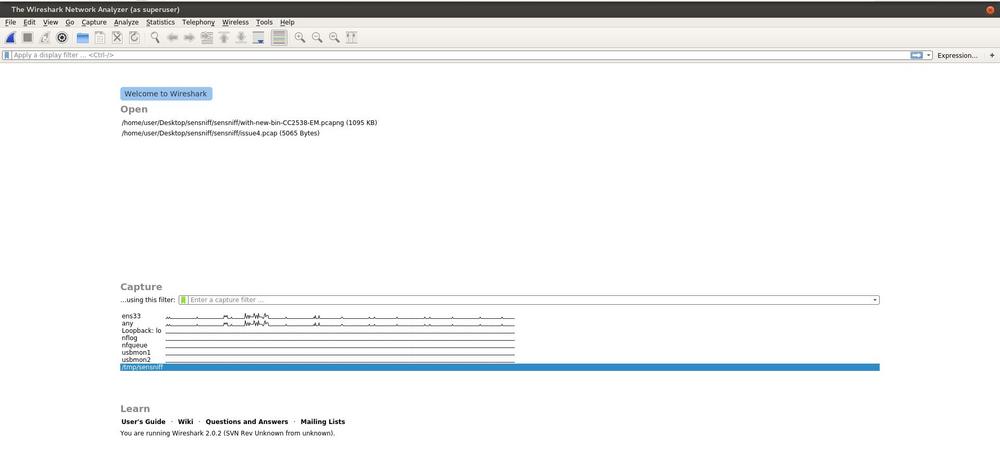1000x461 pixels.
Task: Select the highlighted /tmp/sensniff interface
Action: [x=499, y=367]
